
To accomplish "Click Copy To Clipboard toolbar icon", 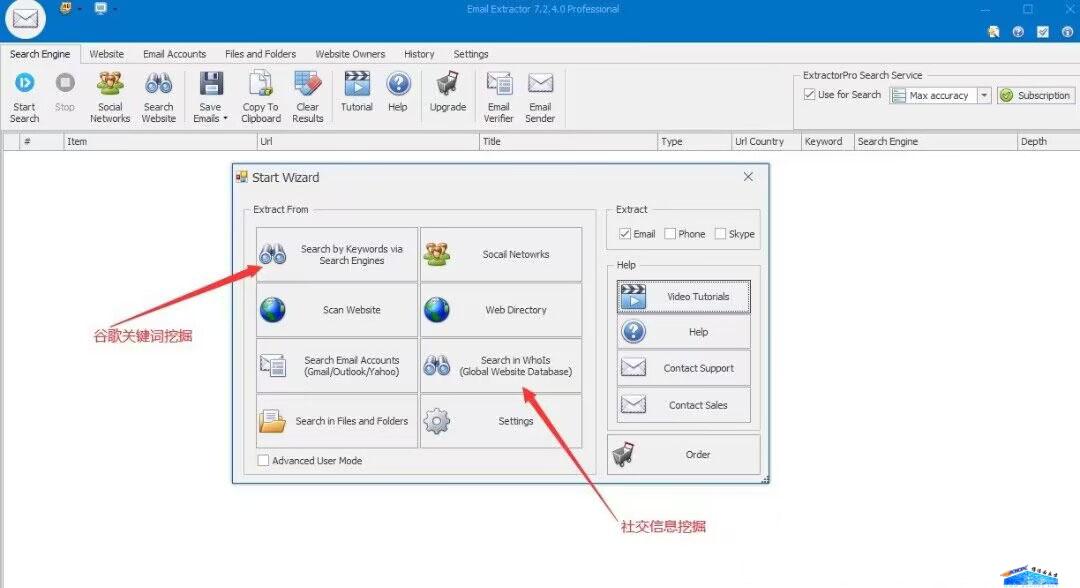I will point(261,83).
